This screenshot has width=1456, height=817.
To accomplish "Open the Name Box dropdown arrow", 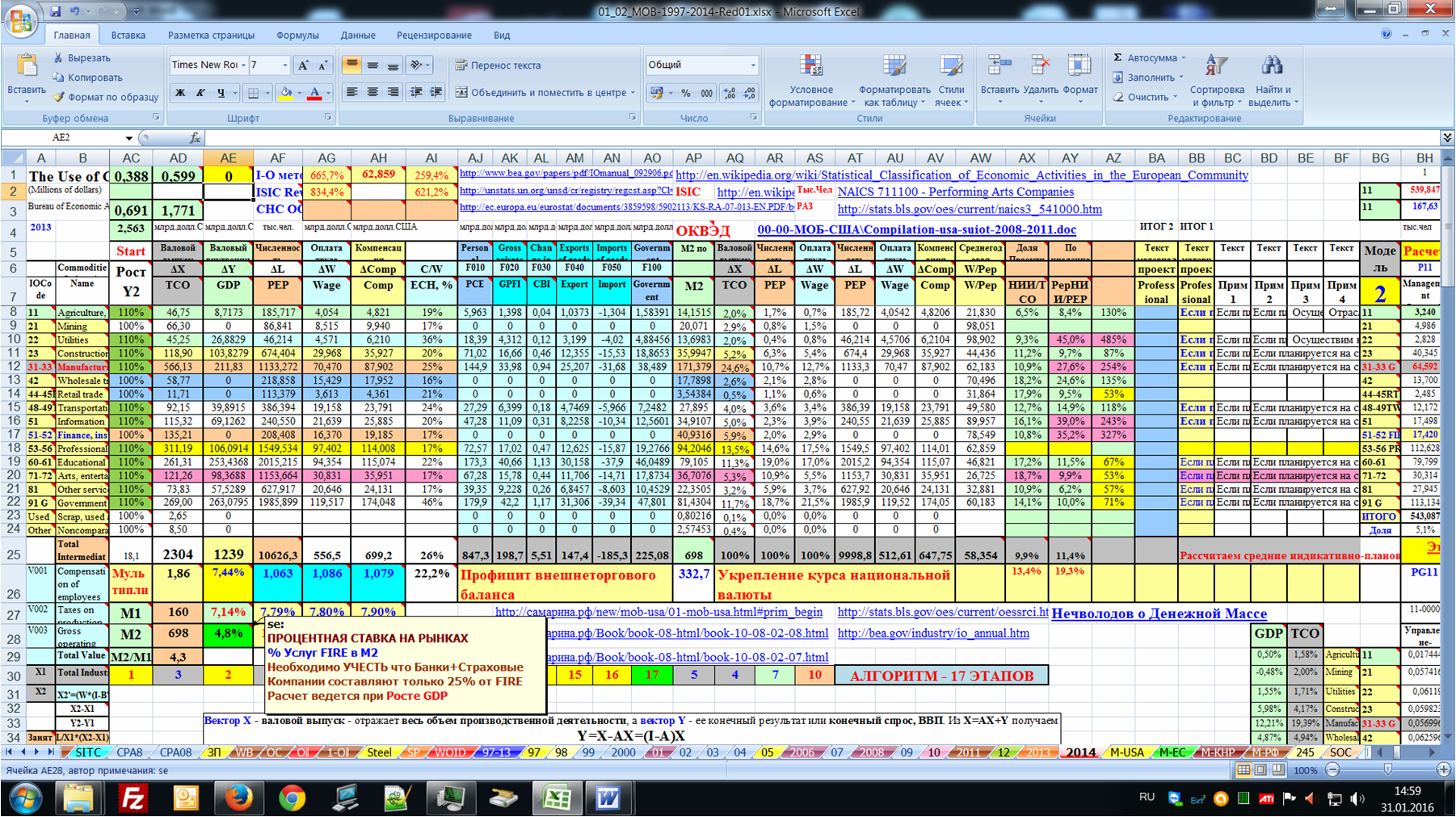I will coord(128,138).
